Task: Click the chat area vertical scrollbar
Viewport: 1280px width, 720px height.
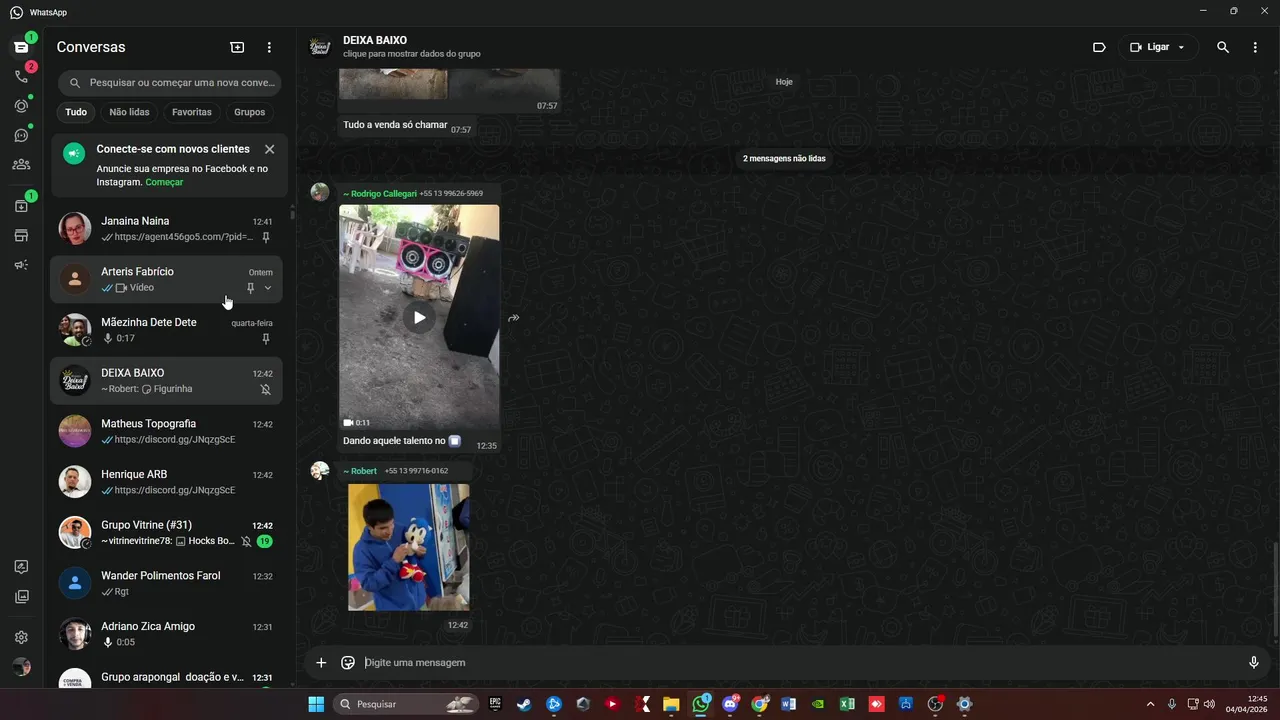Action: [1275, 590]
